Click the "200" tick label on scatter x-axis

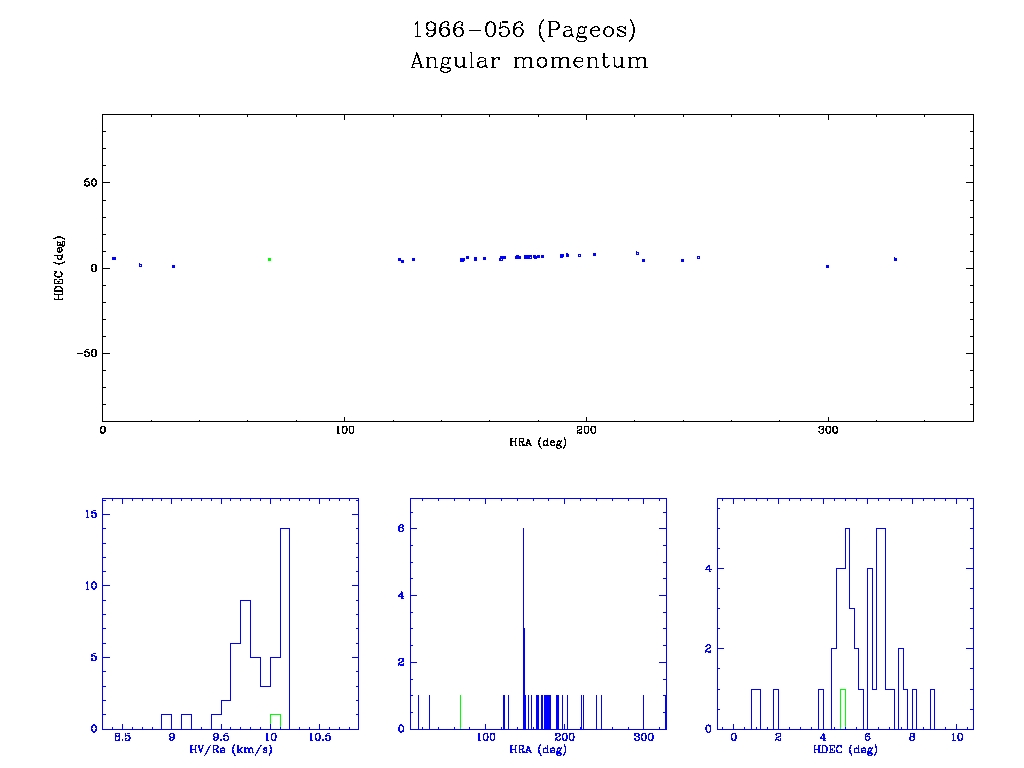click(x=586, y=430)
